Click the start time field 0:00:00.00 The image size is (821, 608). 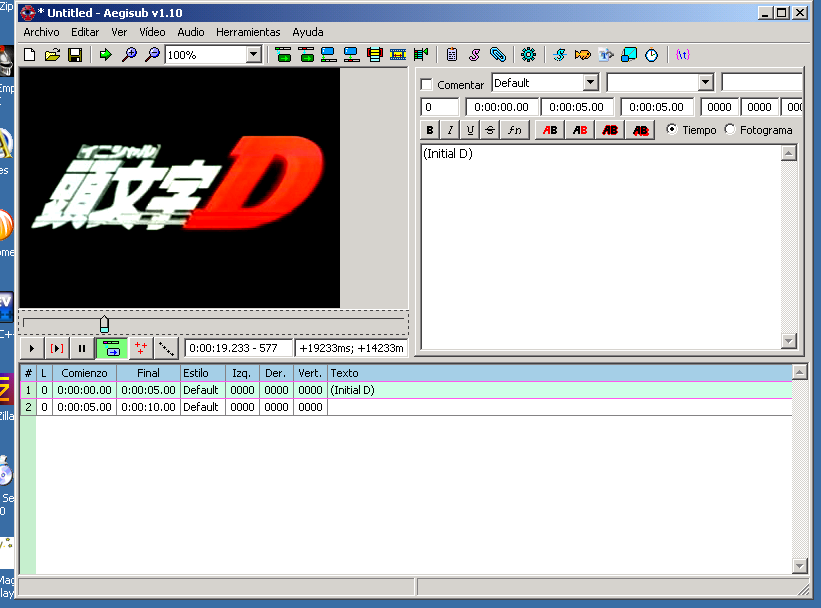[501, 107]
